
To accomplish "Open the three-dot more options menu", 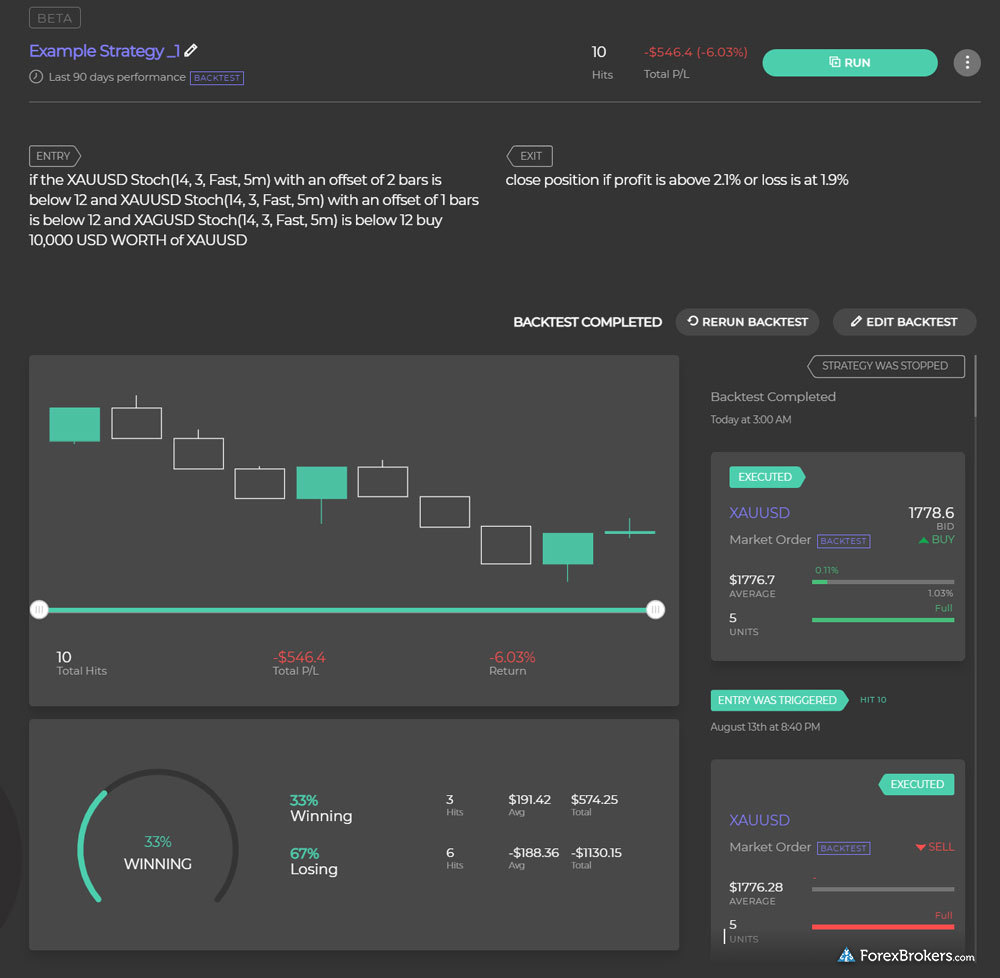I will click(966, 62).
